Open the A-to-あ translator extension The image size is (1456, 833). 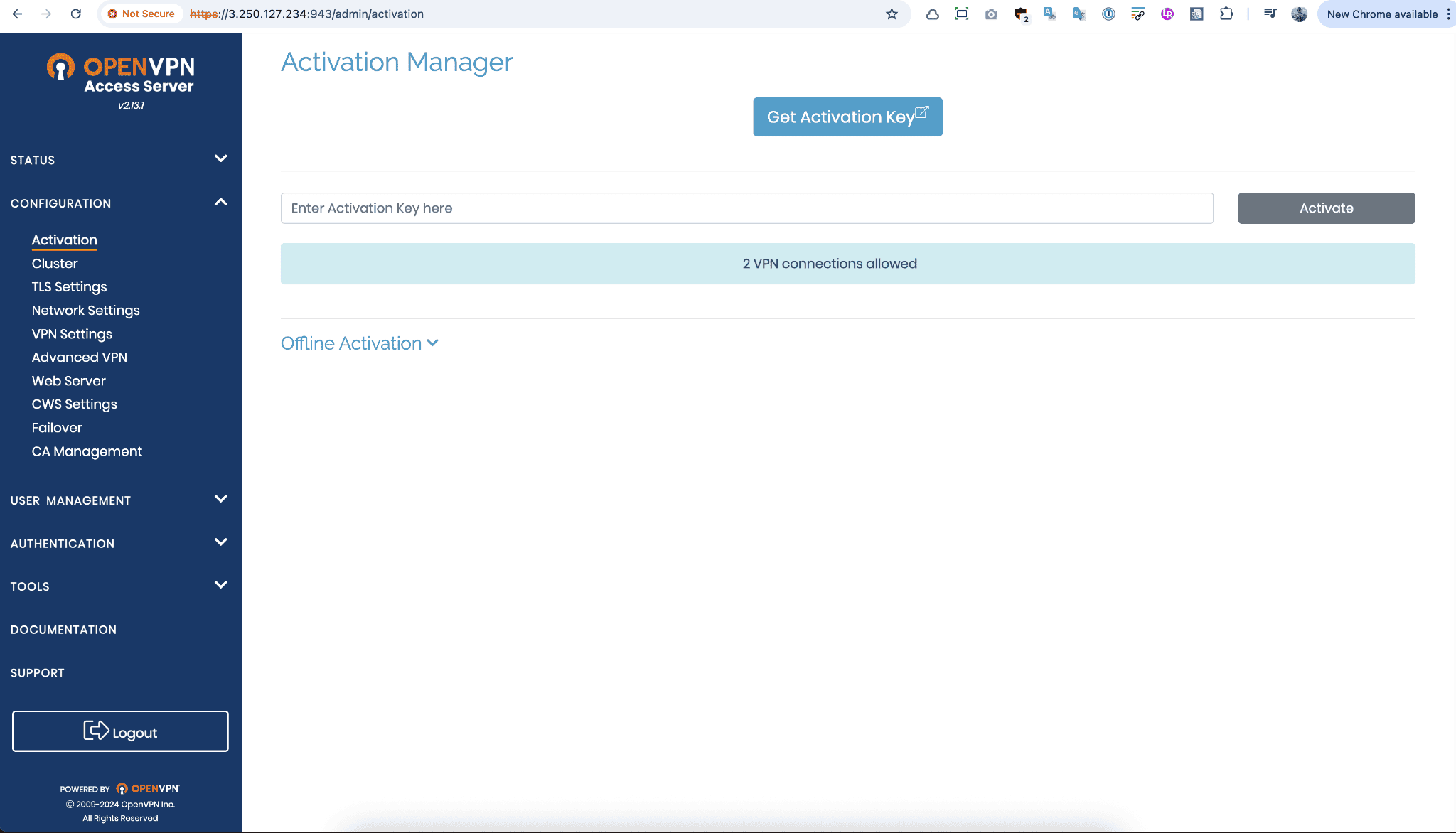coord(1049,14)
